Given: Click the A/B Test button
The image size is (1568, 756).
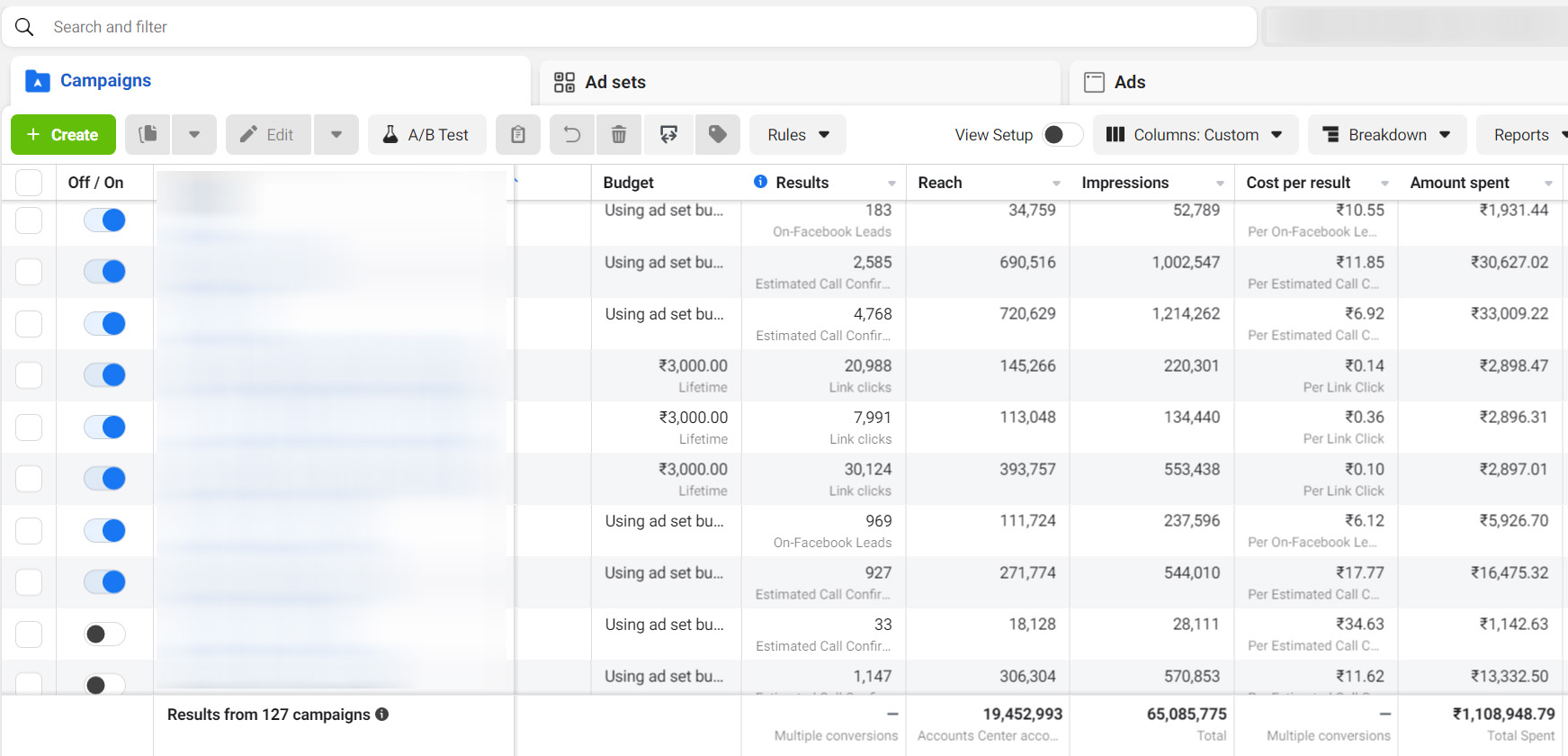Looking at the screenshot, I should point(427,134).
